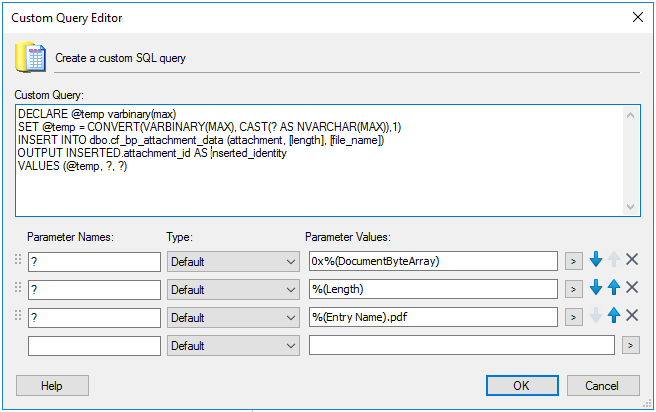
Task: Cancel the custom query dialog
Action: pos(603,385)
